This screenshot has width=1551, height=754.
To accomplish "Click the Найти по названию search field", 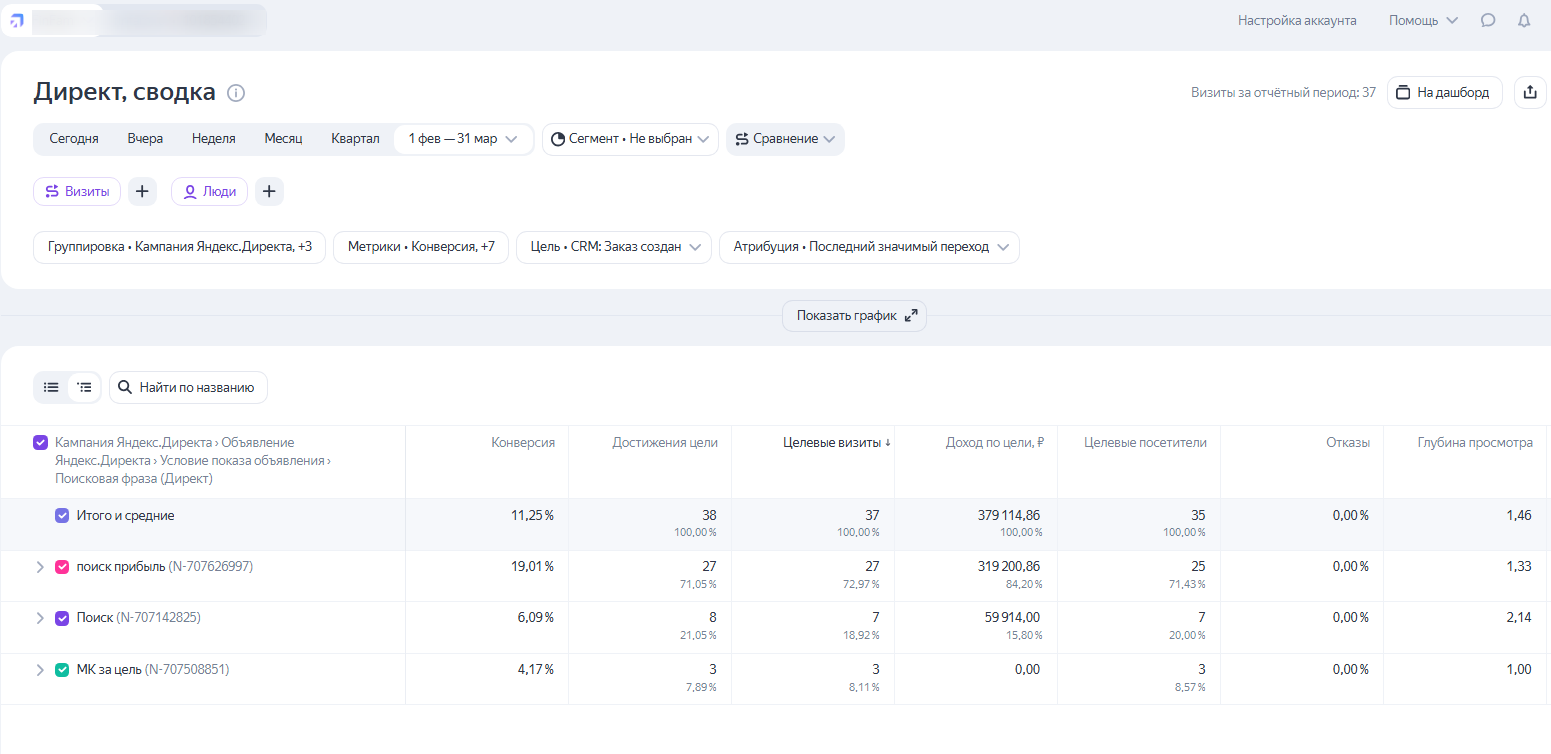I will pos(188,388).
